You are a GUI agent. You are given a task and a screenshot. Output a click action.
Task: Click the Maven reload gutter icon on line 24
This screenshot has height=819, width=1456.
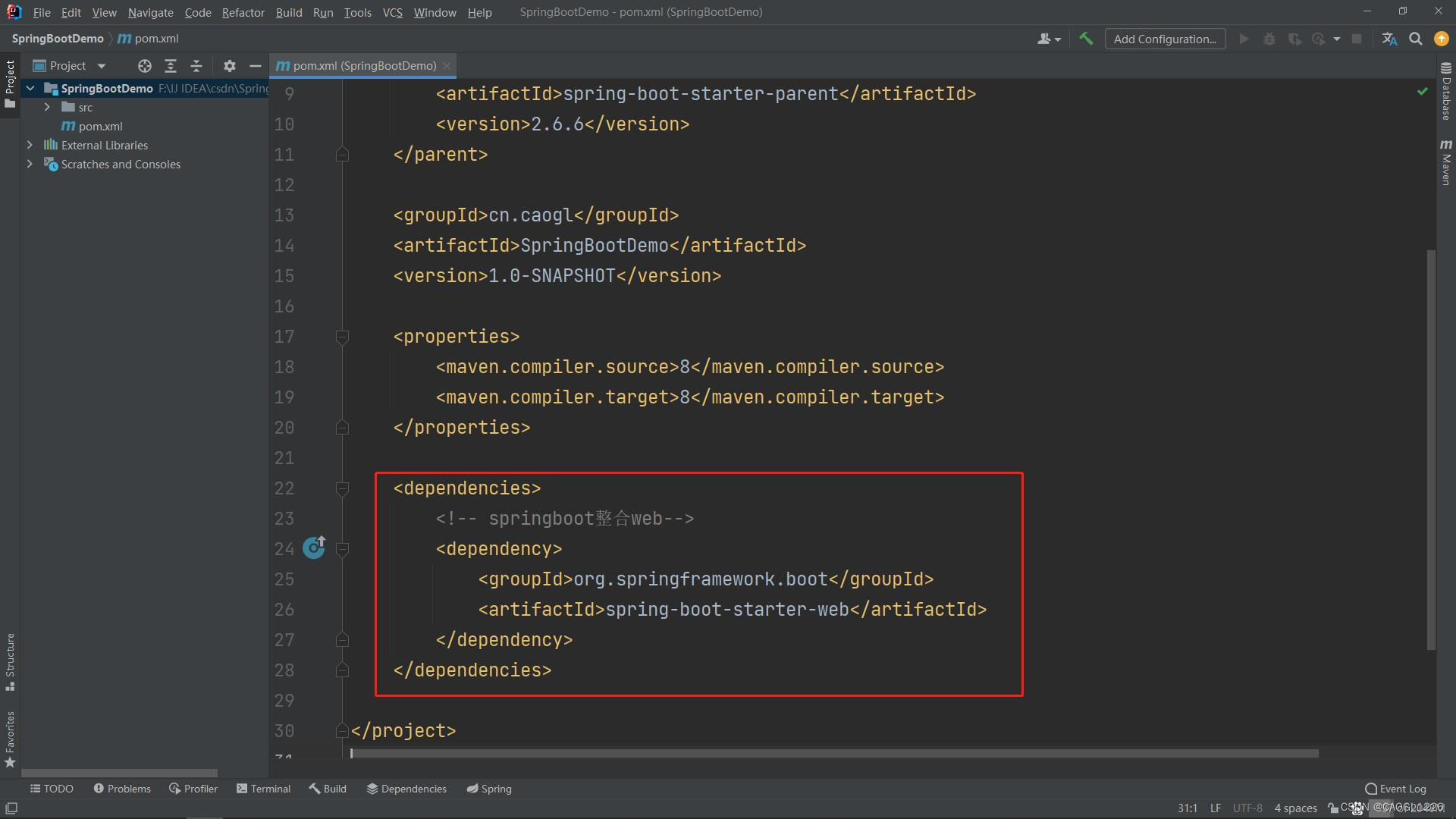pos(314,547)
